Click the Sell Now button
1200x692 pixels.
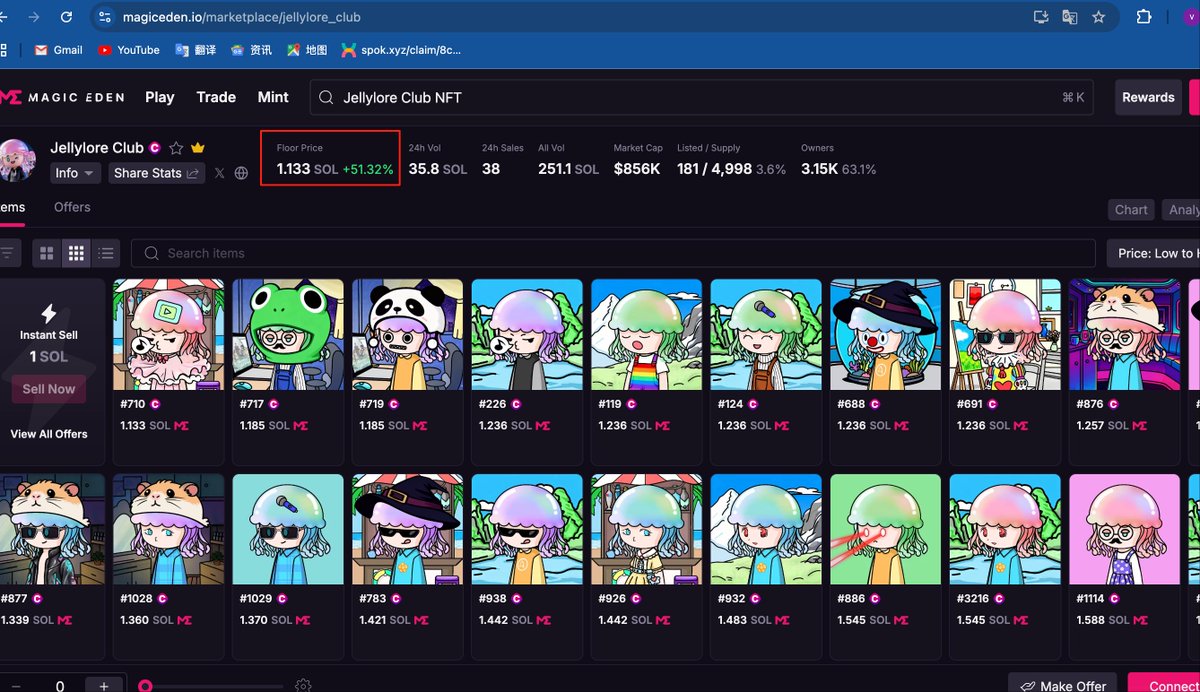[49, 389]
